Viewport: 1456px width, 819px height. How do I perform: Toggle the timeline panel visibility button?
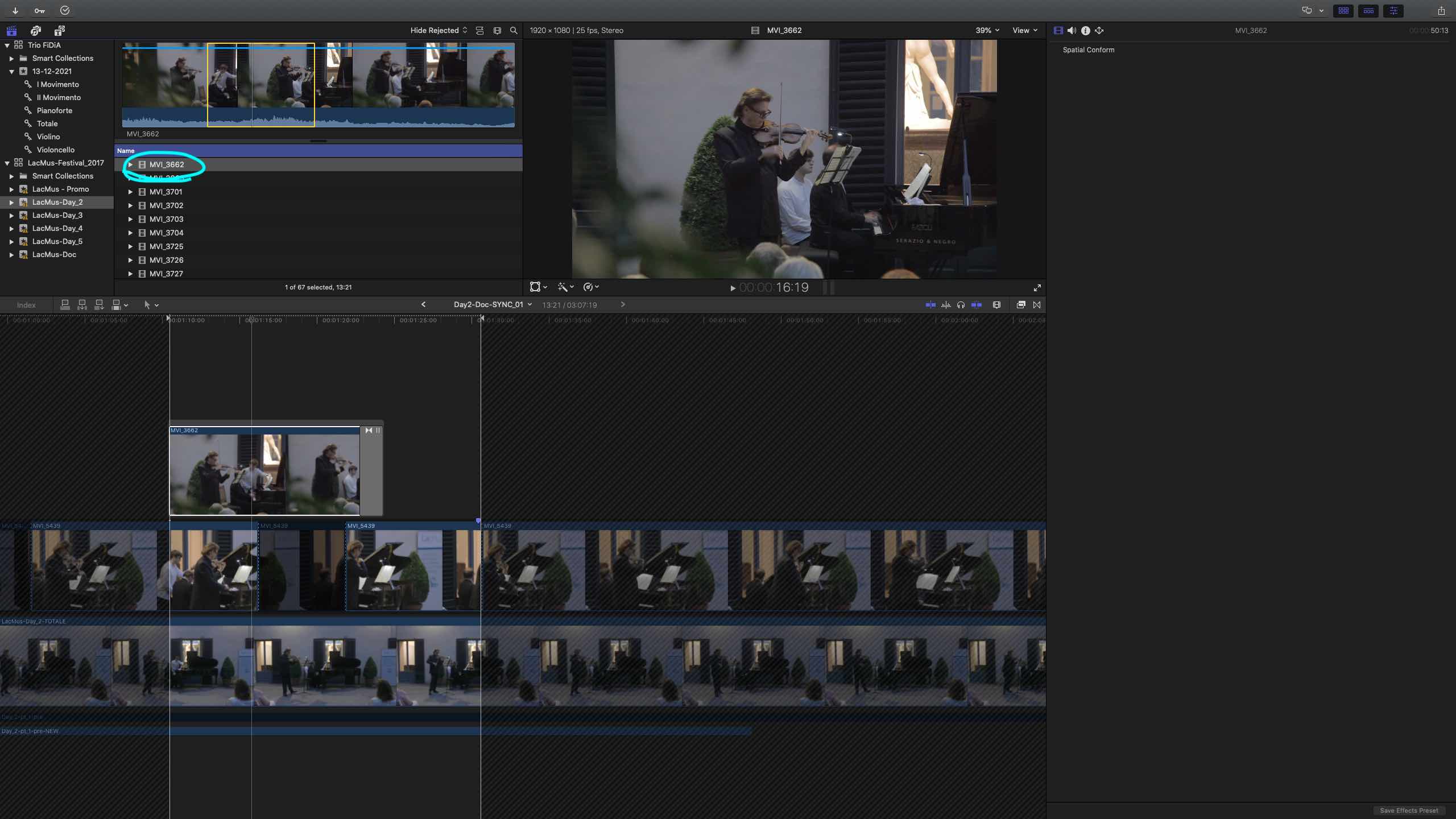click(x=1368, y=10)
